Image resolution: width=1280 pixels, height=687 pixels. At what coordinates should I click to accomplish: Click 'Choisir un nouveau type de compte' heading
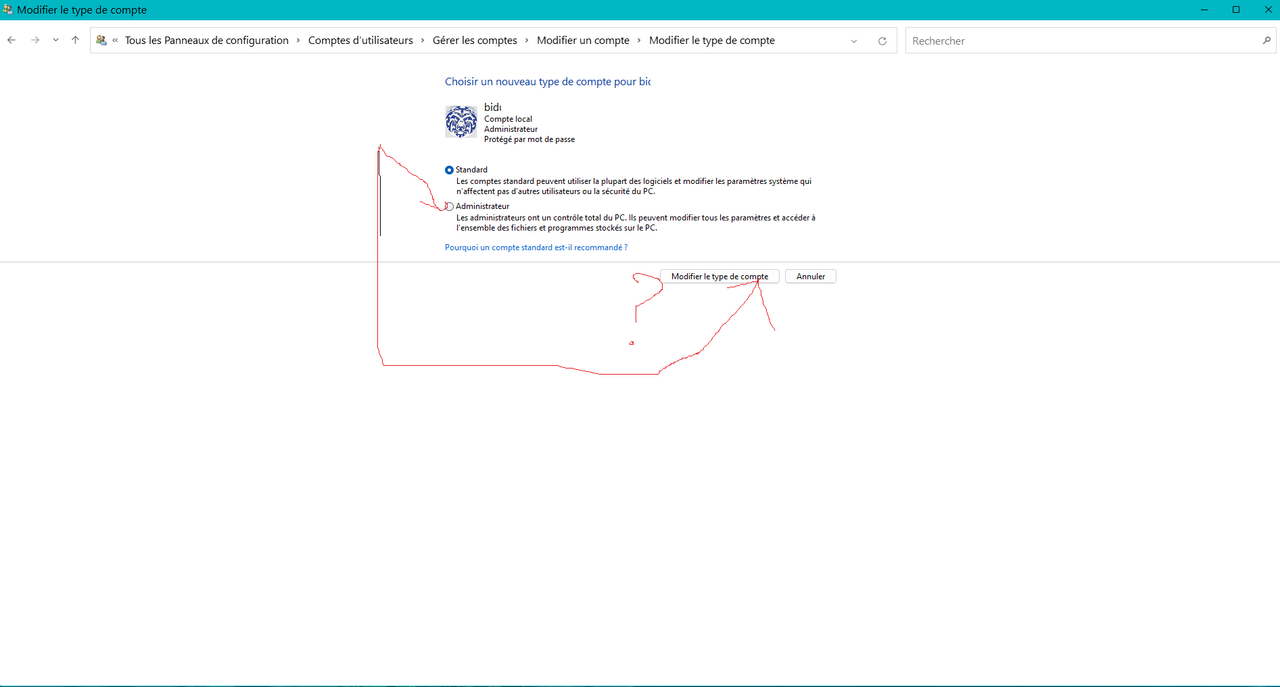coord(547,82)
